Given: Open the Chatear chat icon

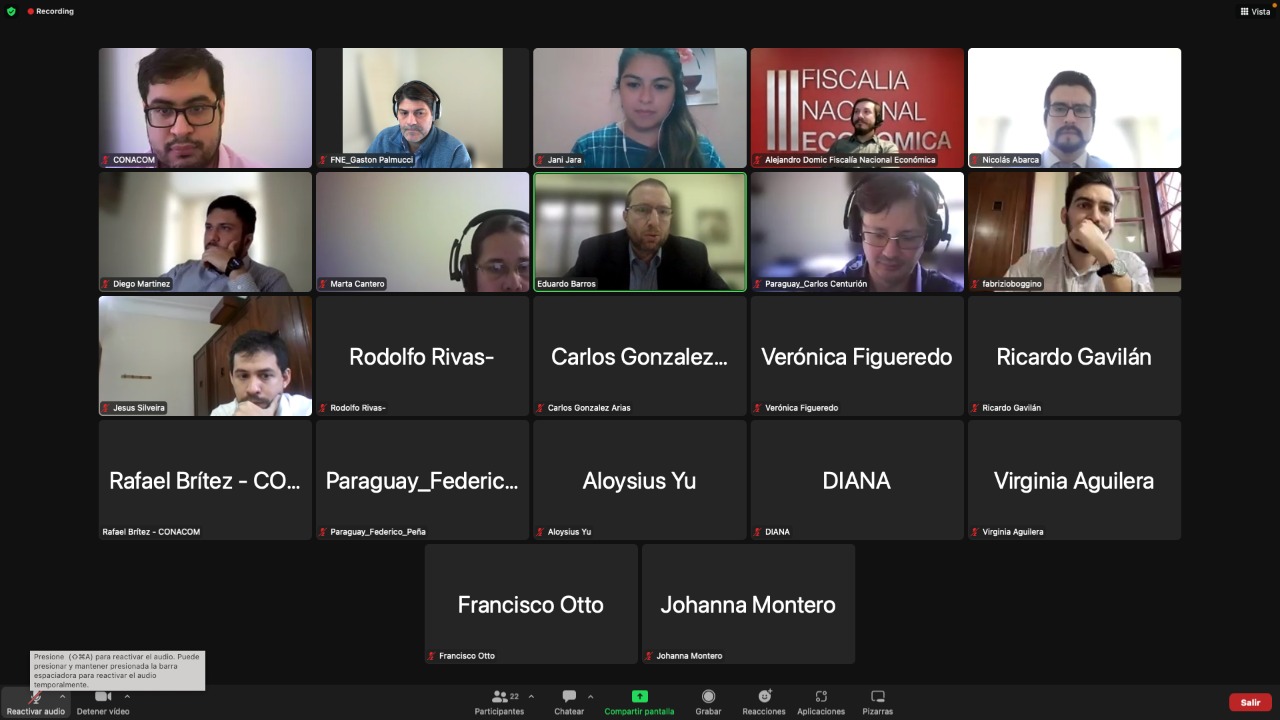Looking at the screenshot, I should pos(569,696).
